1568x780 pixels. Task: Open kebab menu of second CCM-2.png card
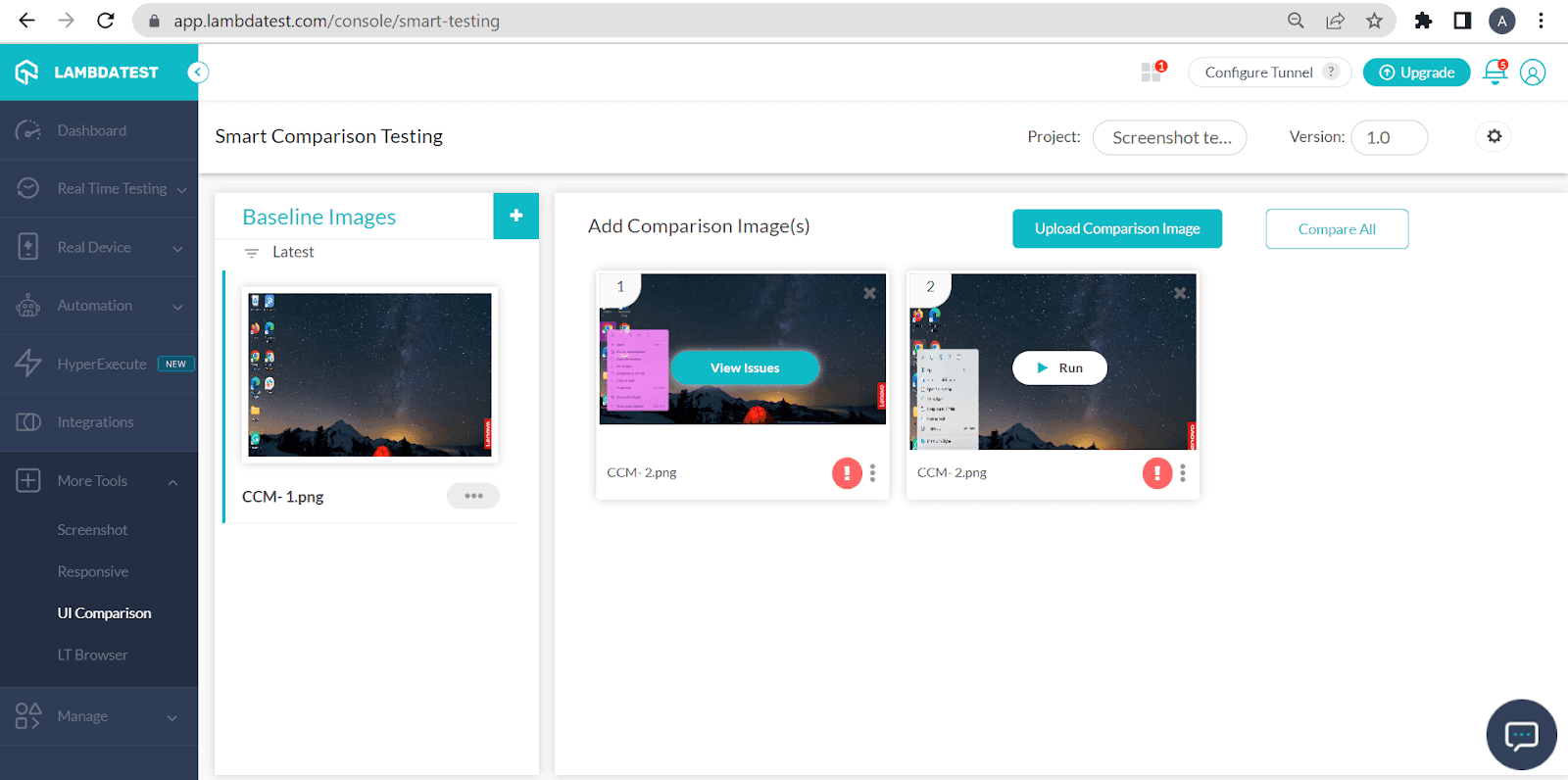coord(1183,473)
